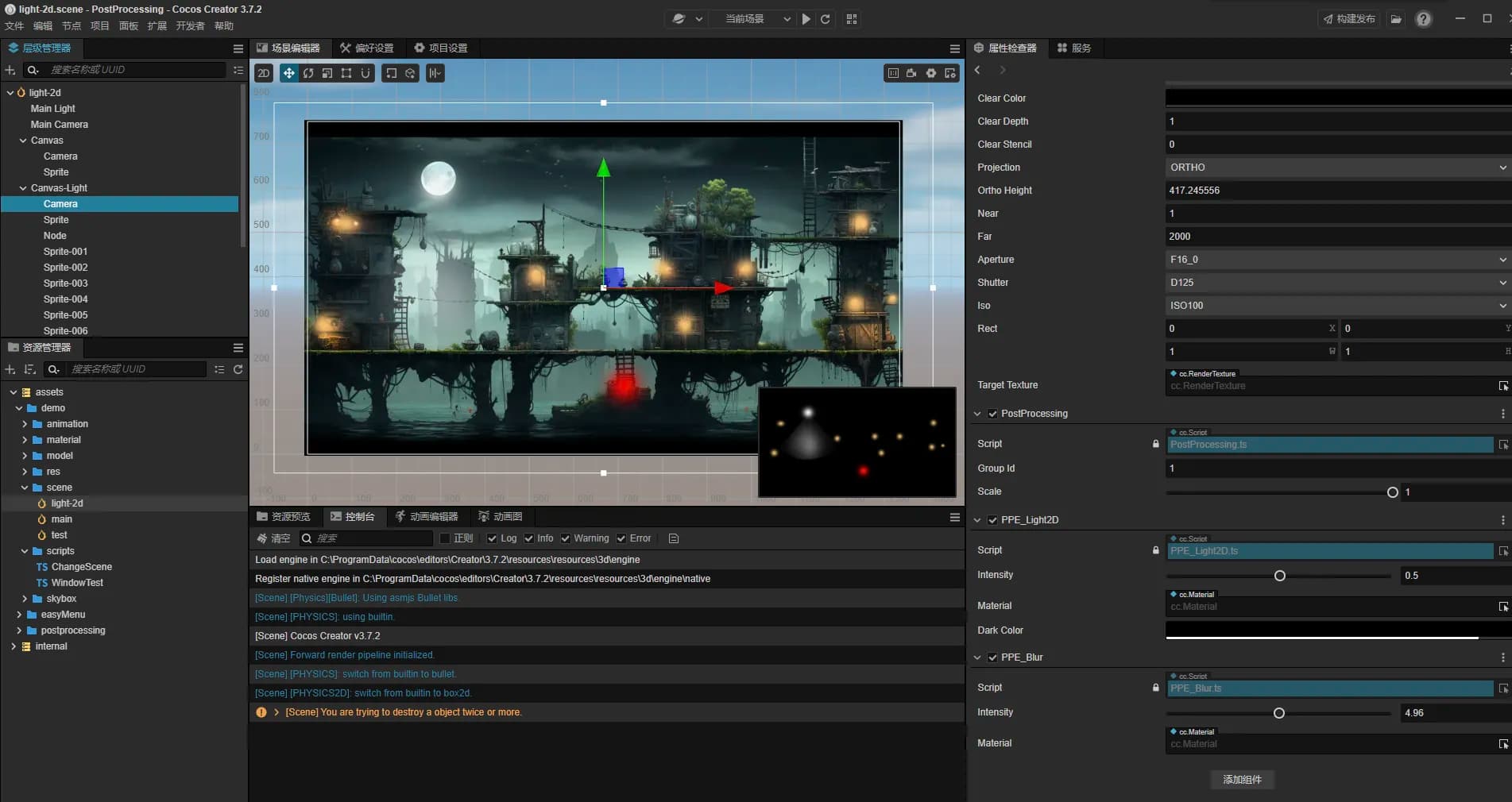Collapse the PPE_Blur component section
The width and height of the screenshot is (1512, 802).
(x=977, y=657)
